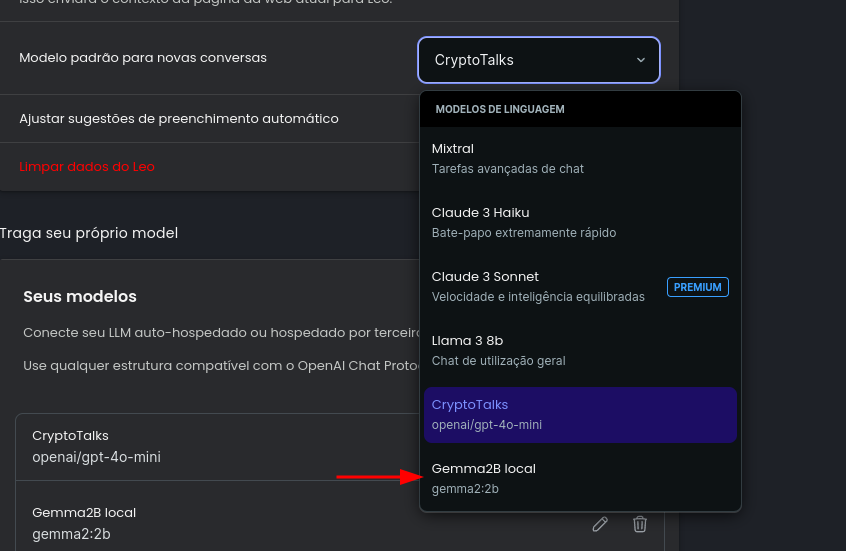The width and height of the screenshot is (846, 551).
Task: Click the chevron arrow in the default model box
Action: pos(641,60)
